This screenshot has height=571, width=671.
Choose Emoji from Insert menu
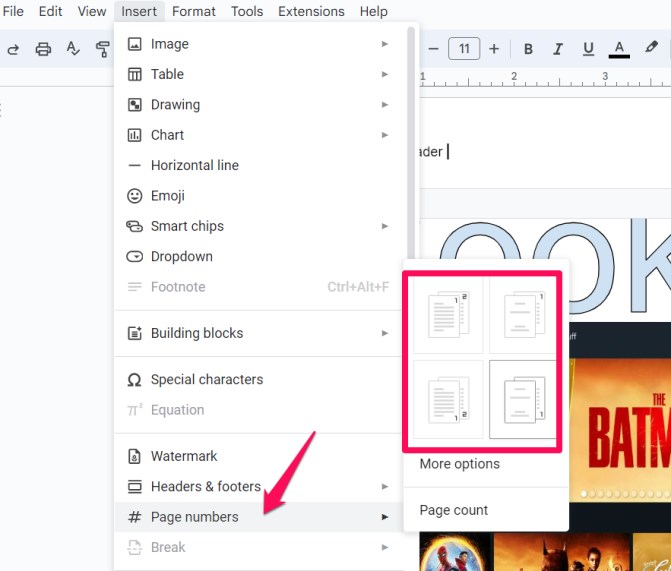(x=259, y=196)
